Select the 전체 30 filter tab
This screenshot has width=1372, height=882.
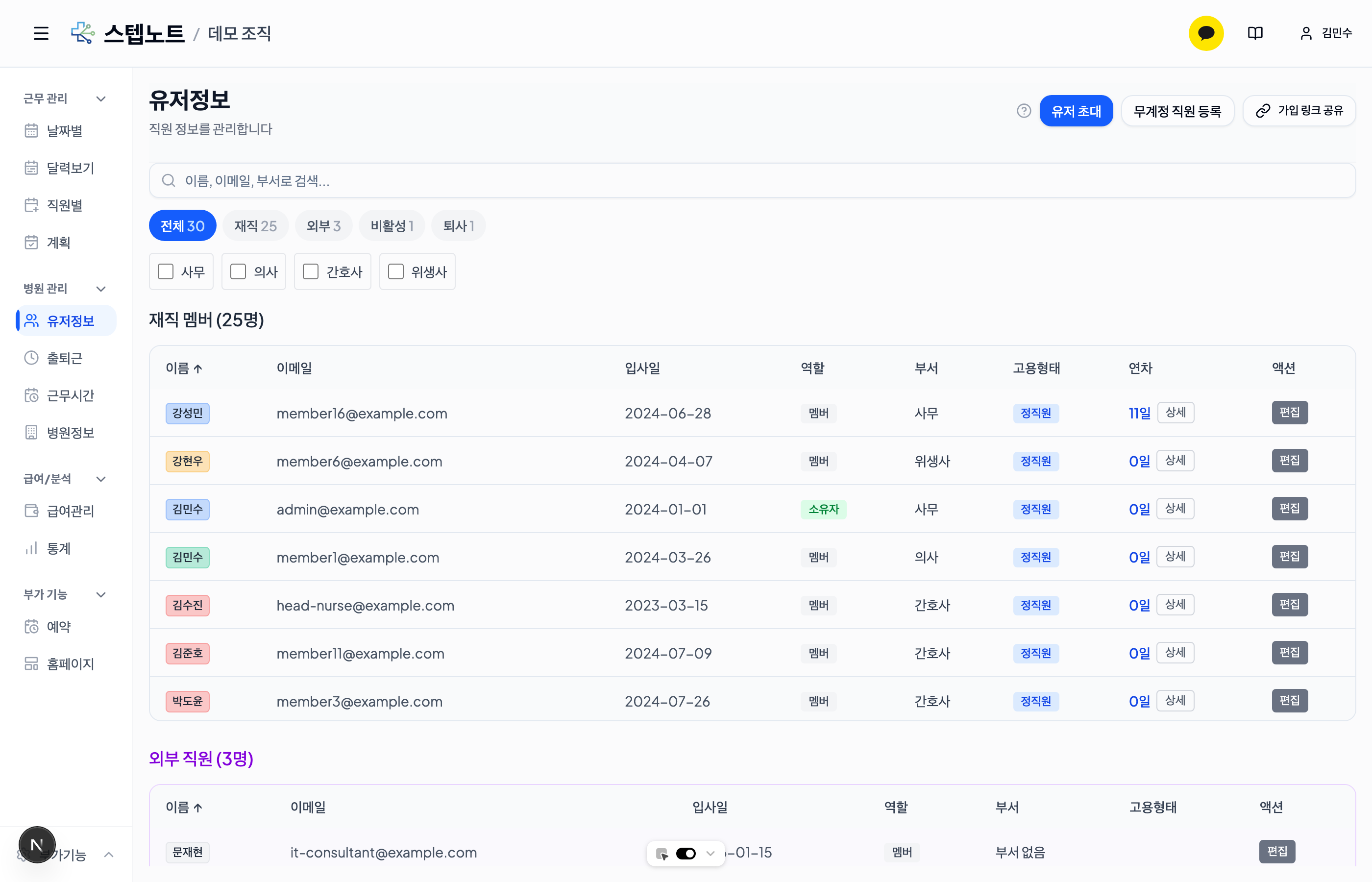pyautogui.click(x=183, y=226)
